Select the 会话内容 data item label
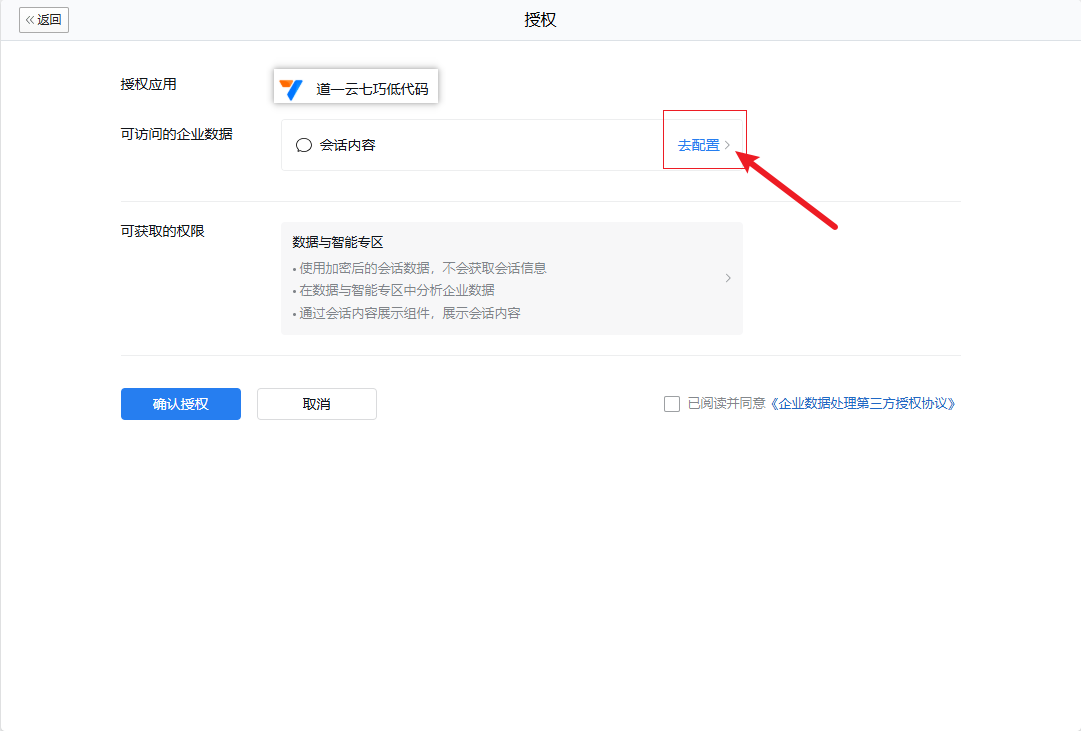 point(348,145)
